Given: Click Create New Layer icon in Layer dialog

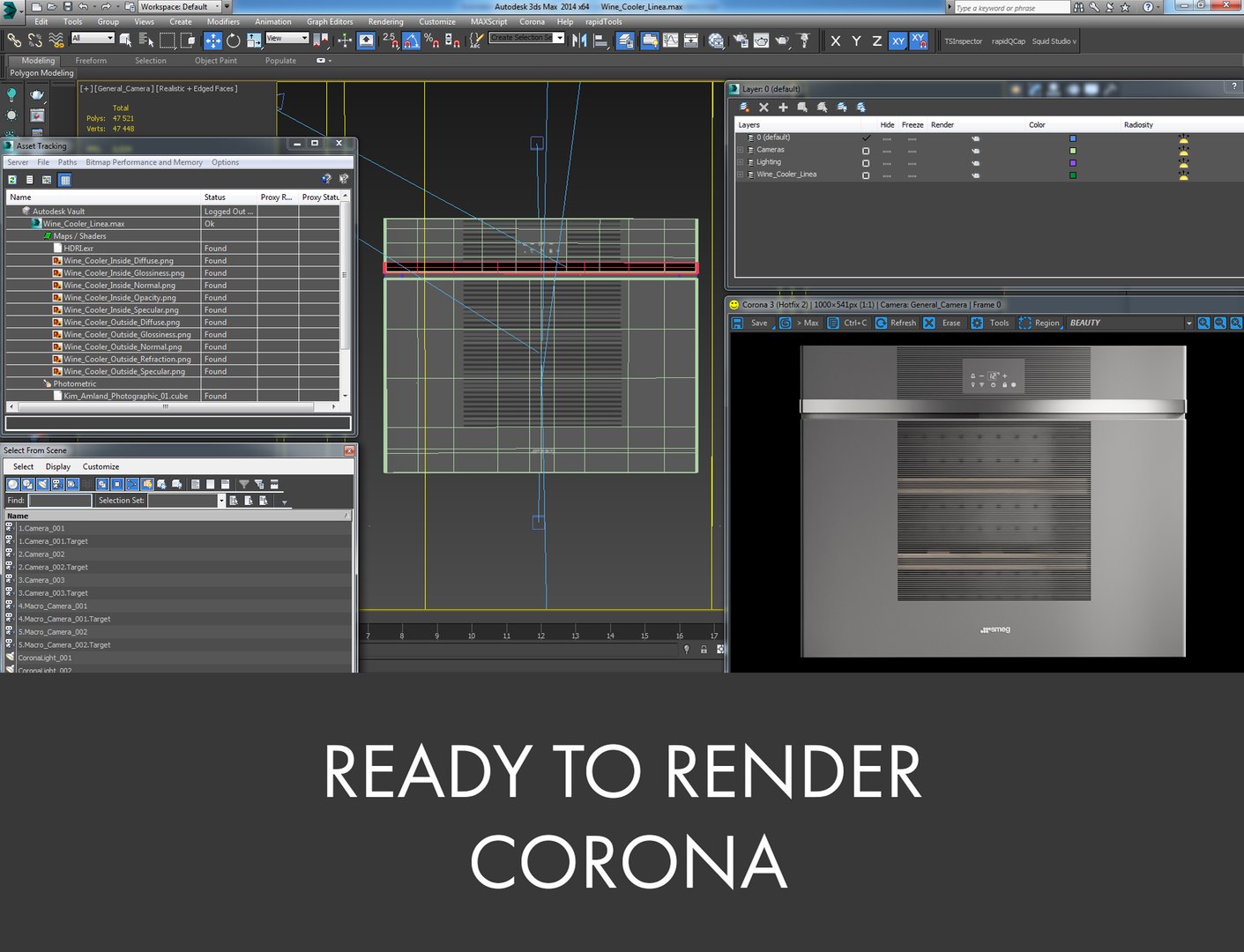Looking at the screenshot, I should pyautogui.click(x=744, y=107).
